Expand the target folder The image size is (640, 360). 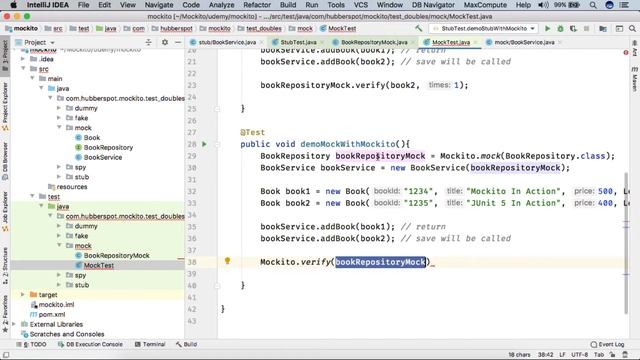pos(23,295)
